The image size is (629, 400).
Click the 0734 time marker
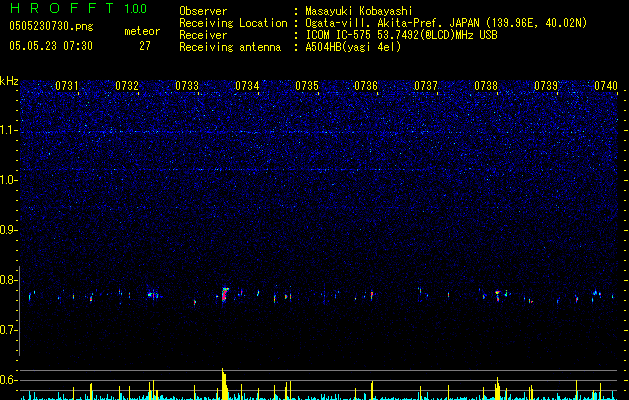click(x=247, y=86)
